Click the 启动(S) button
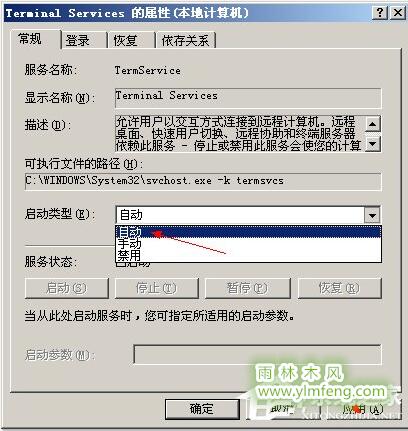 tap(67, 288)
